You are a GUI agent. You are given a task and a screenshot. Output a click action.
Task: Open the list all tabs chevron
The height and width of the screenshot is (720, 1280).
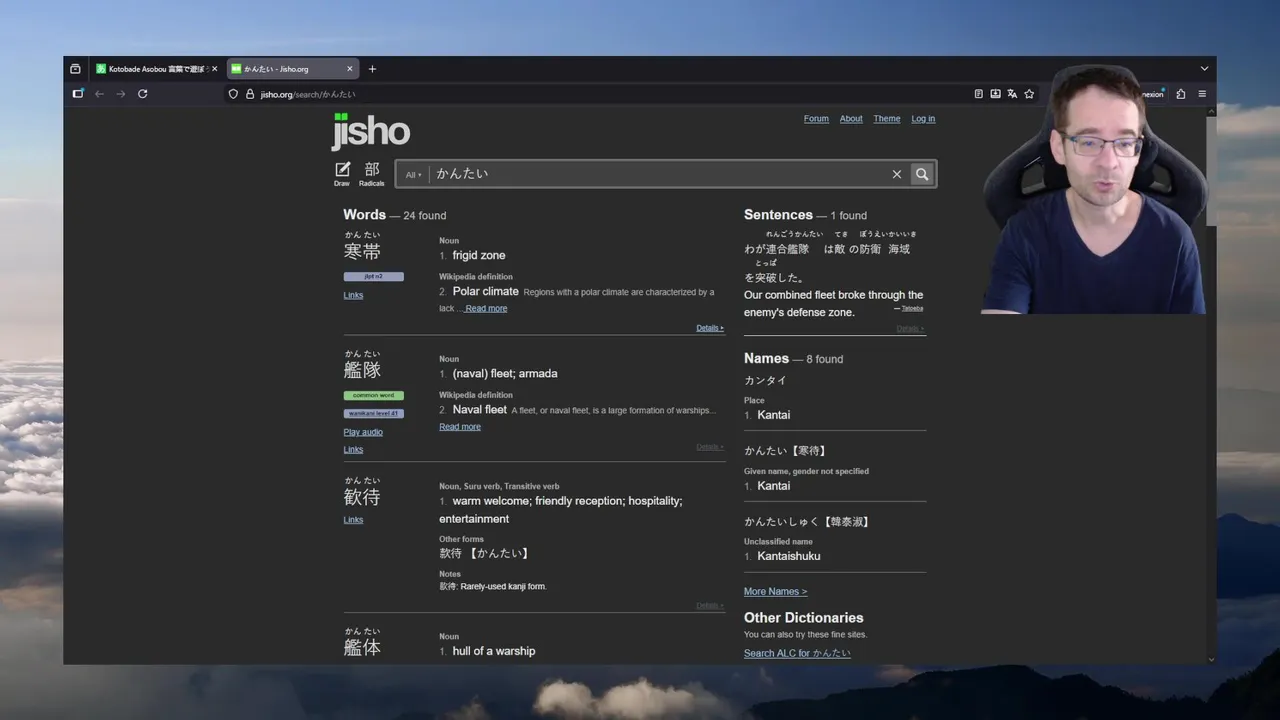1204,69
